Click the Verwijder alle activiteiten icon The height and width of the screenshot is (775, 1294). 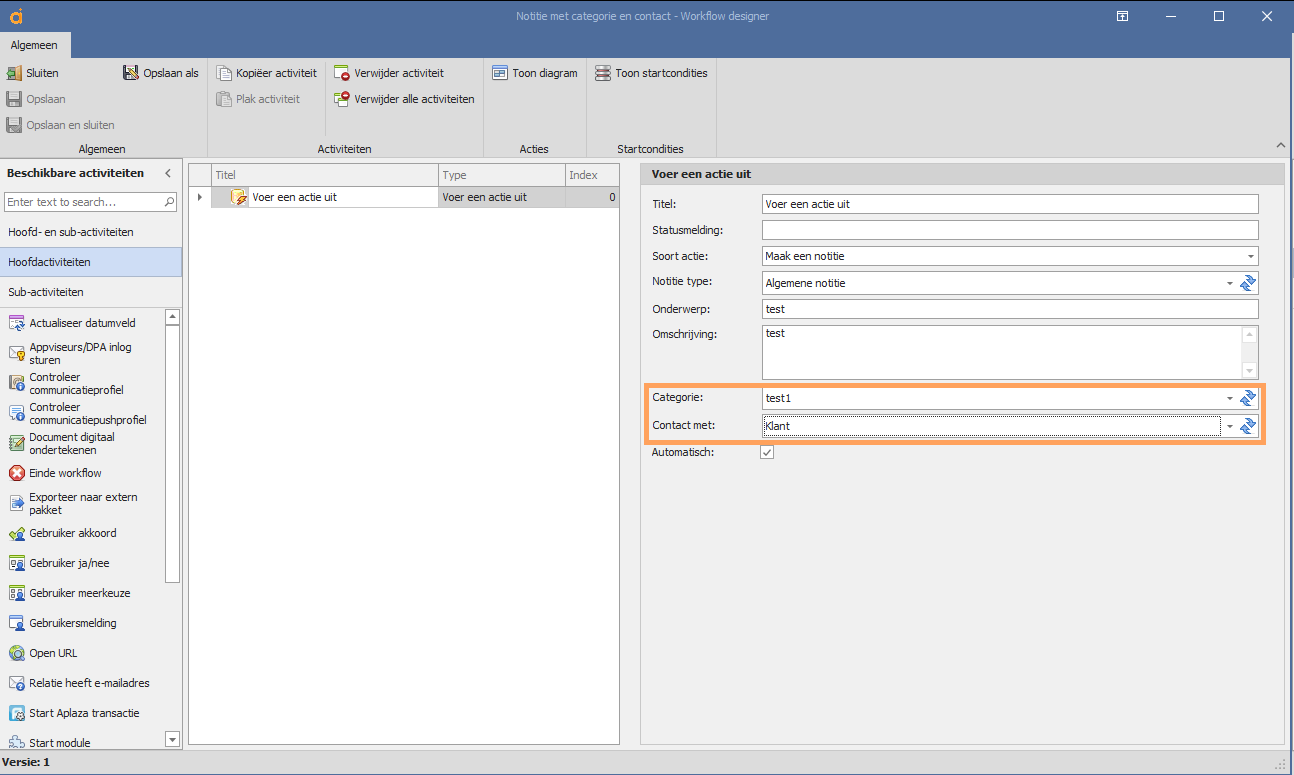pyautogui.click(x=342, y=99)
